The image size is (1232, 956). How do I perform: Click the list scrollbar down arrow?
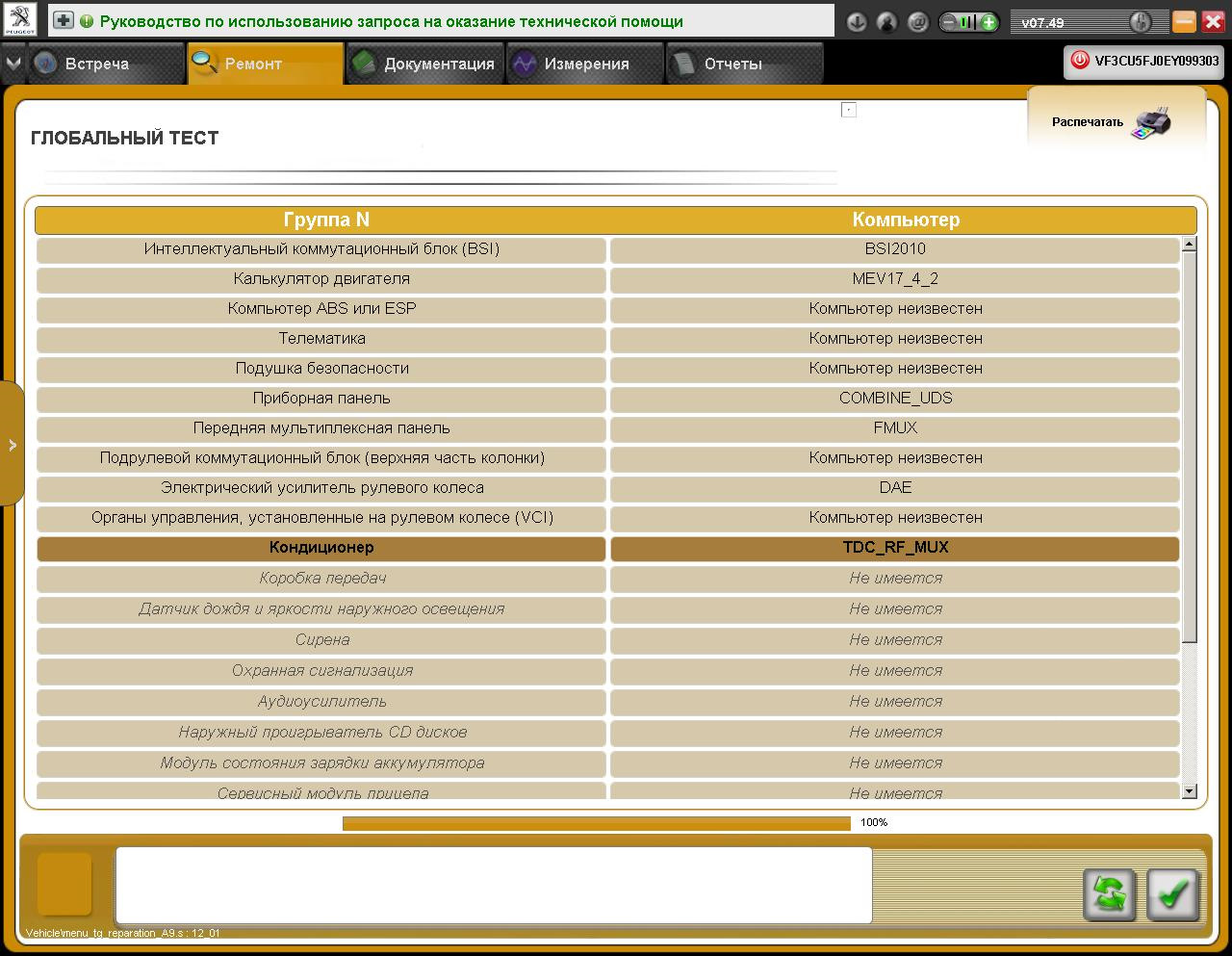pyautogui.click(x=1189, y=791)
